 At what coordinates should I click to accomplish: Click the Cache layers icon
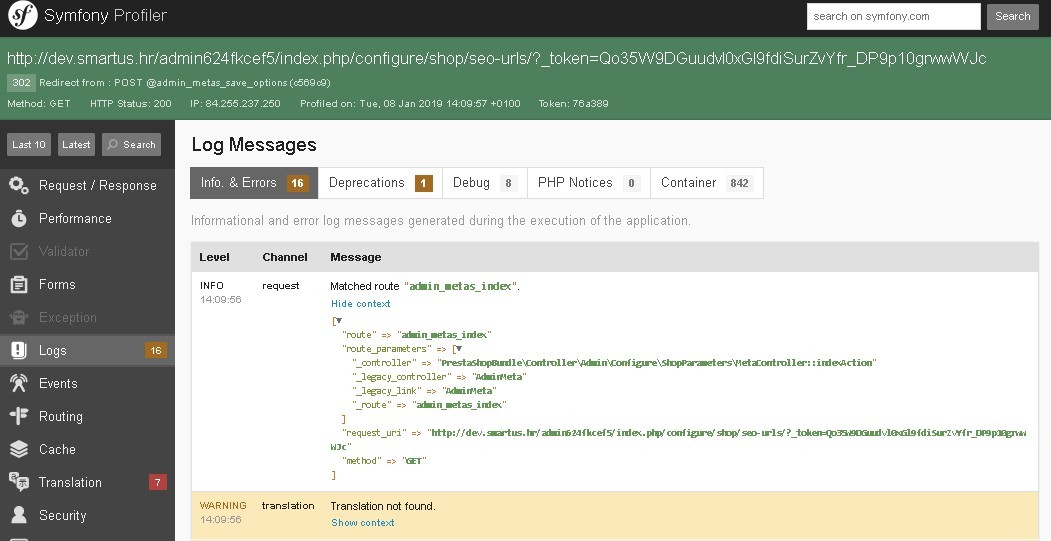pos(19,449)
